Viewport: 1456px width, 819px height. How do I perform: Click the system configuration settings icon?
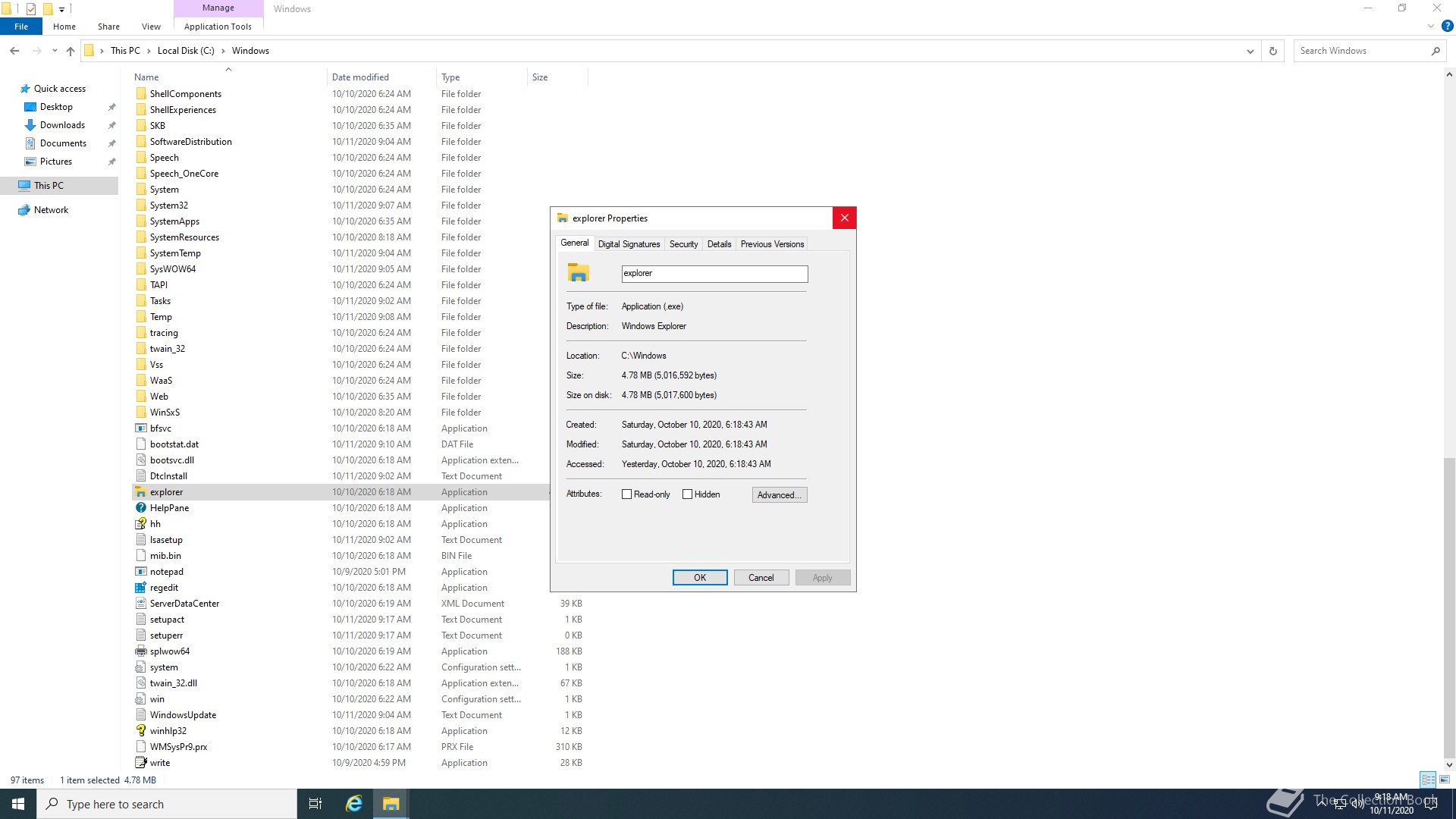point(140,667)
